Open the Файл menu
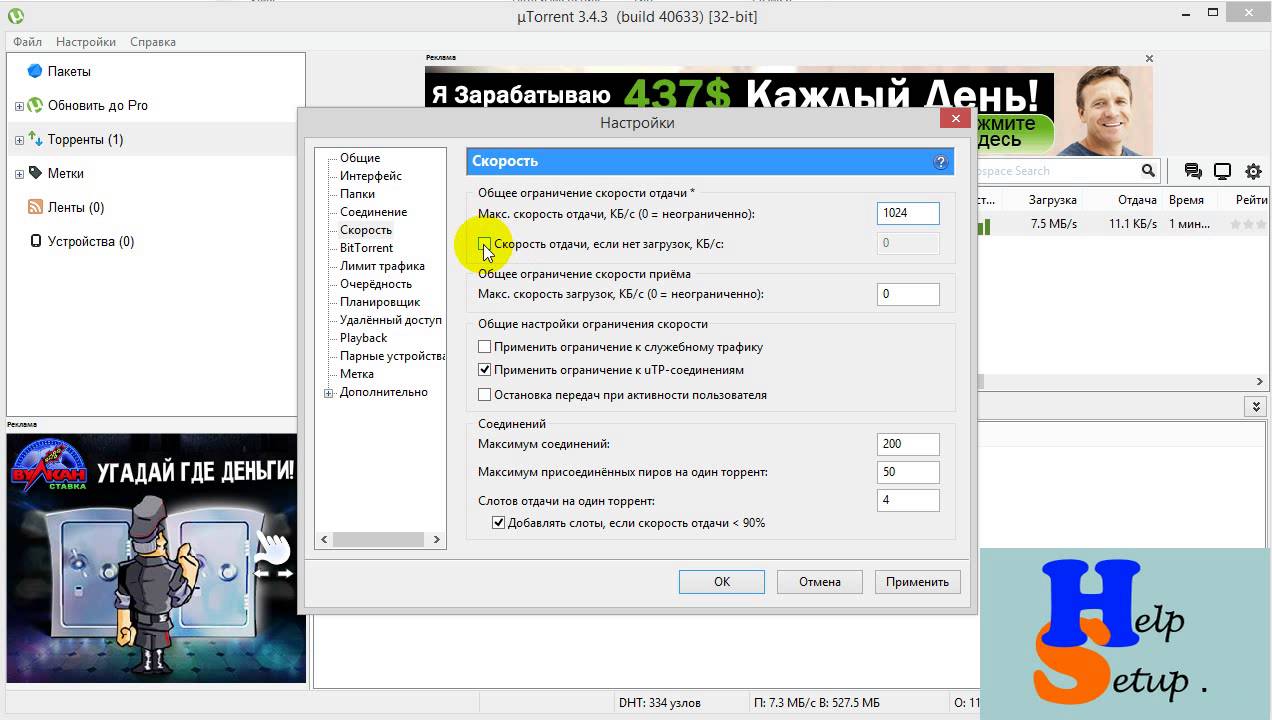The width and height of the screenshot is (1272, 720). click(28, 42)
